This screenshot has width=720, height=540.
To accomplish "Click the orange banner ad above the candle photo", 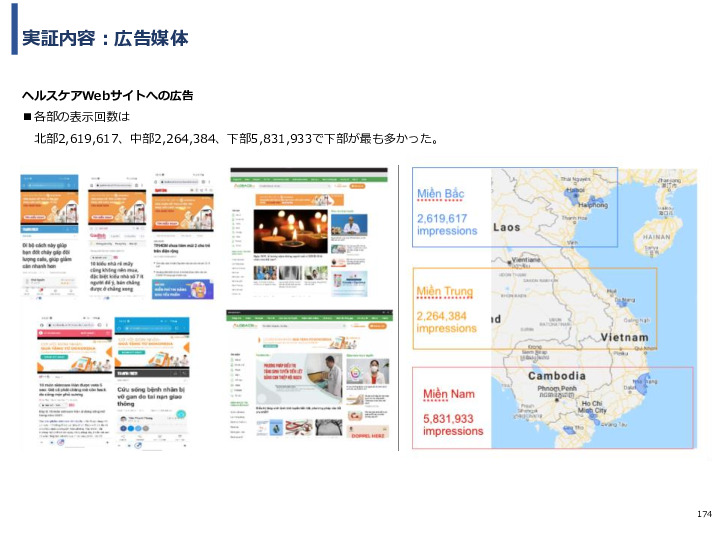I will 299,199.
